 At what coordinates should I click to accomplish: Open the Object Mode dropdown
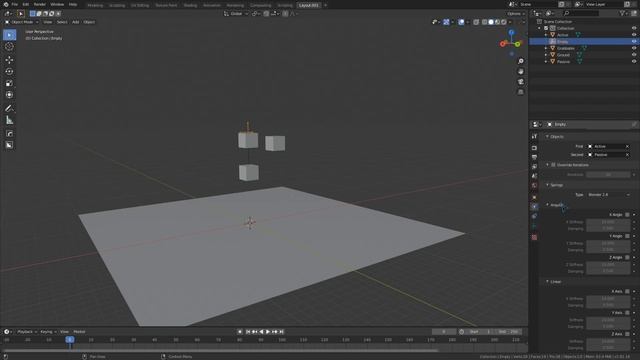pyautogui.click(x=21, y=22)
